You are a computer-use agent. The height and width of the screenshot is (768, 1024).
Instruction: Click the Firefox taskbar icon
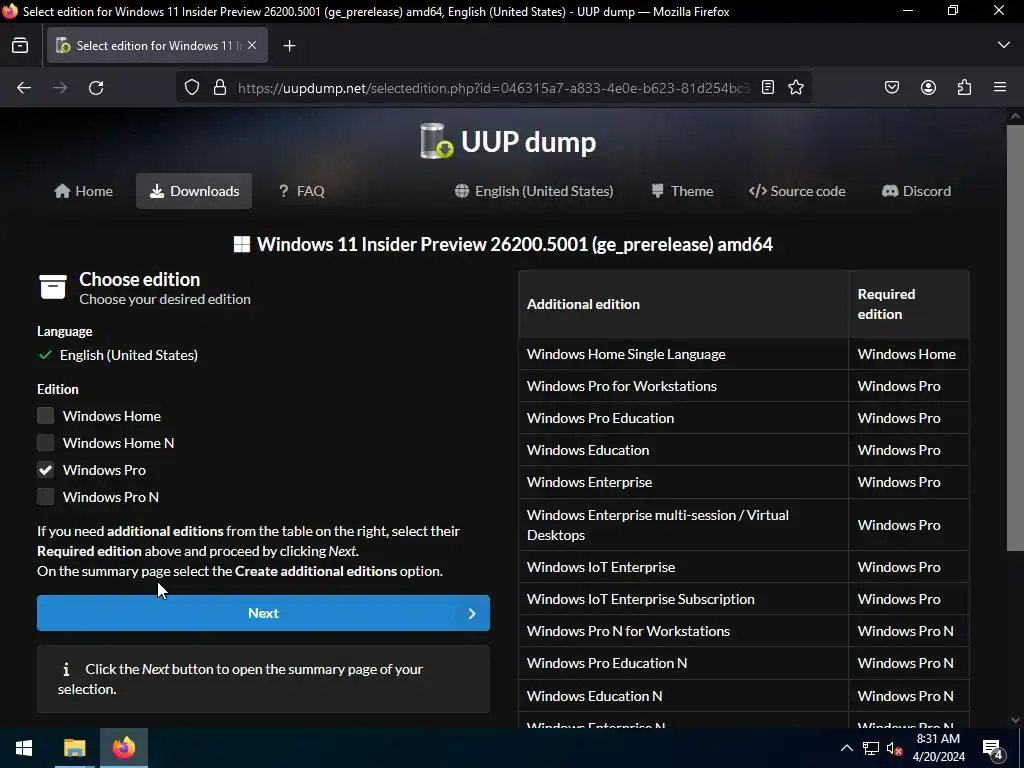123,748
